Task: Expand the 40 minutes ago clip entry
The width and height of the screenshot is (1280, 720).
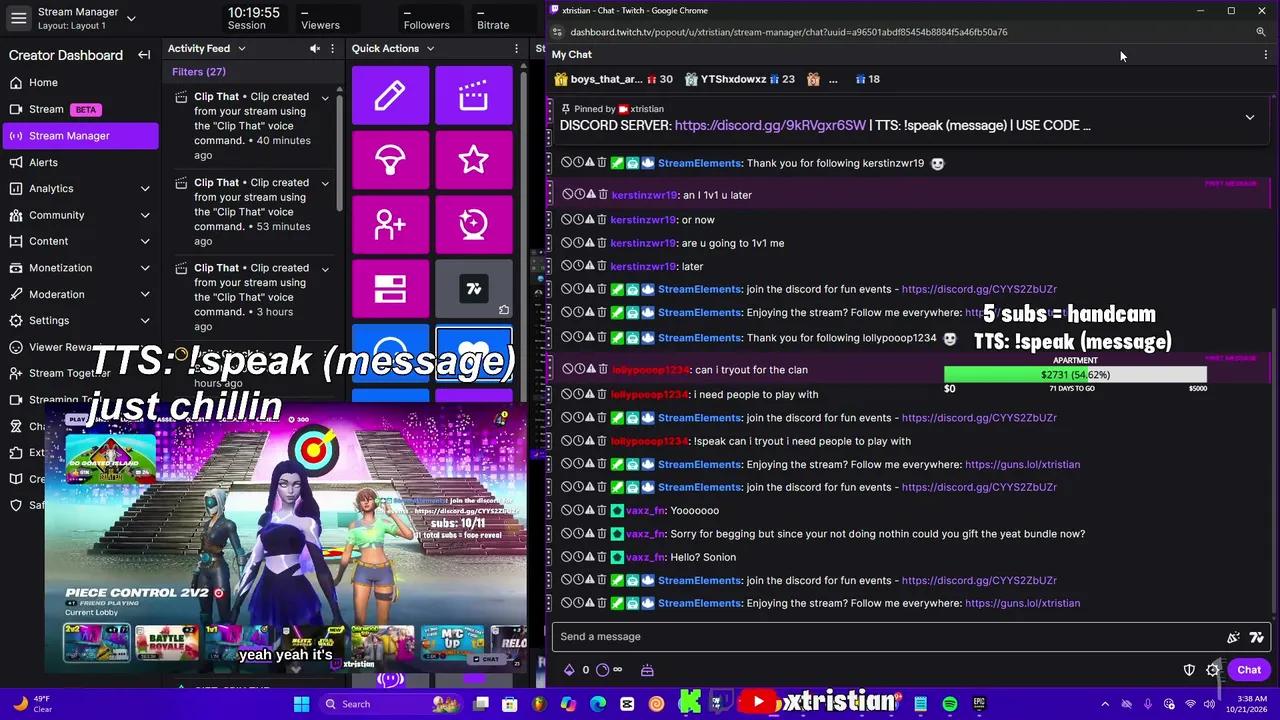Action: point(325,97)
